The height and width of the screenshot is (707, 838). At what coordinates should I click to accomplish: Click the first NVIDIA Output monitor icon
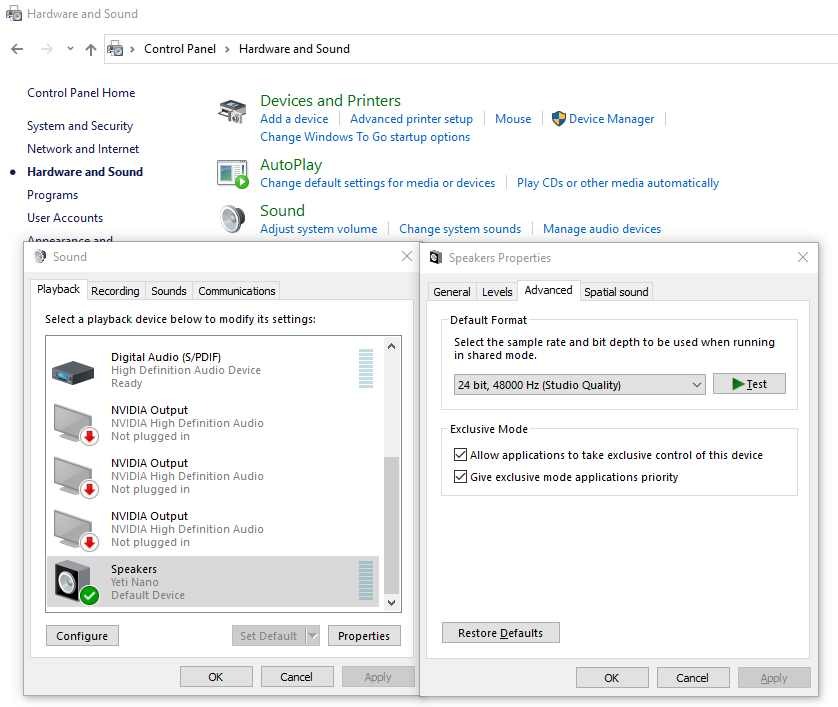pyautogui.click(x=74, y=423)
